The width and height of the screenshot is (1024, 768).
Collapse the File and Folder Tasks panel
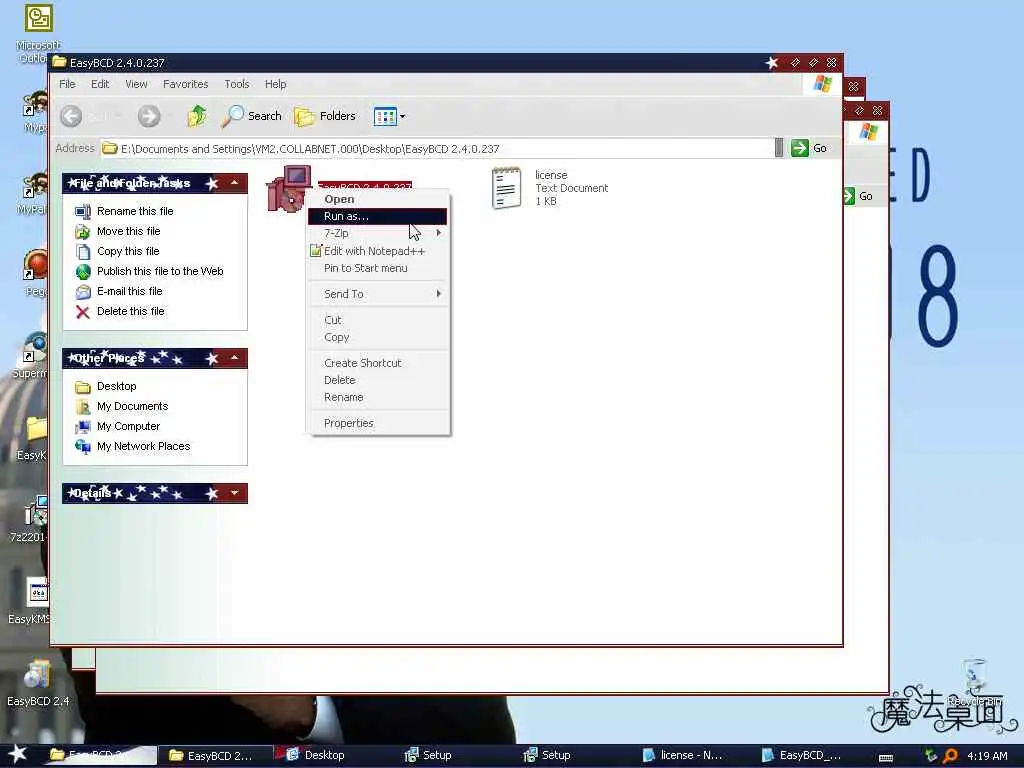click(x=234, y=184)
